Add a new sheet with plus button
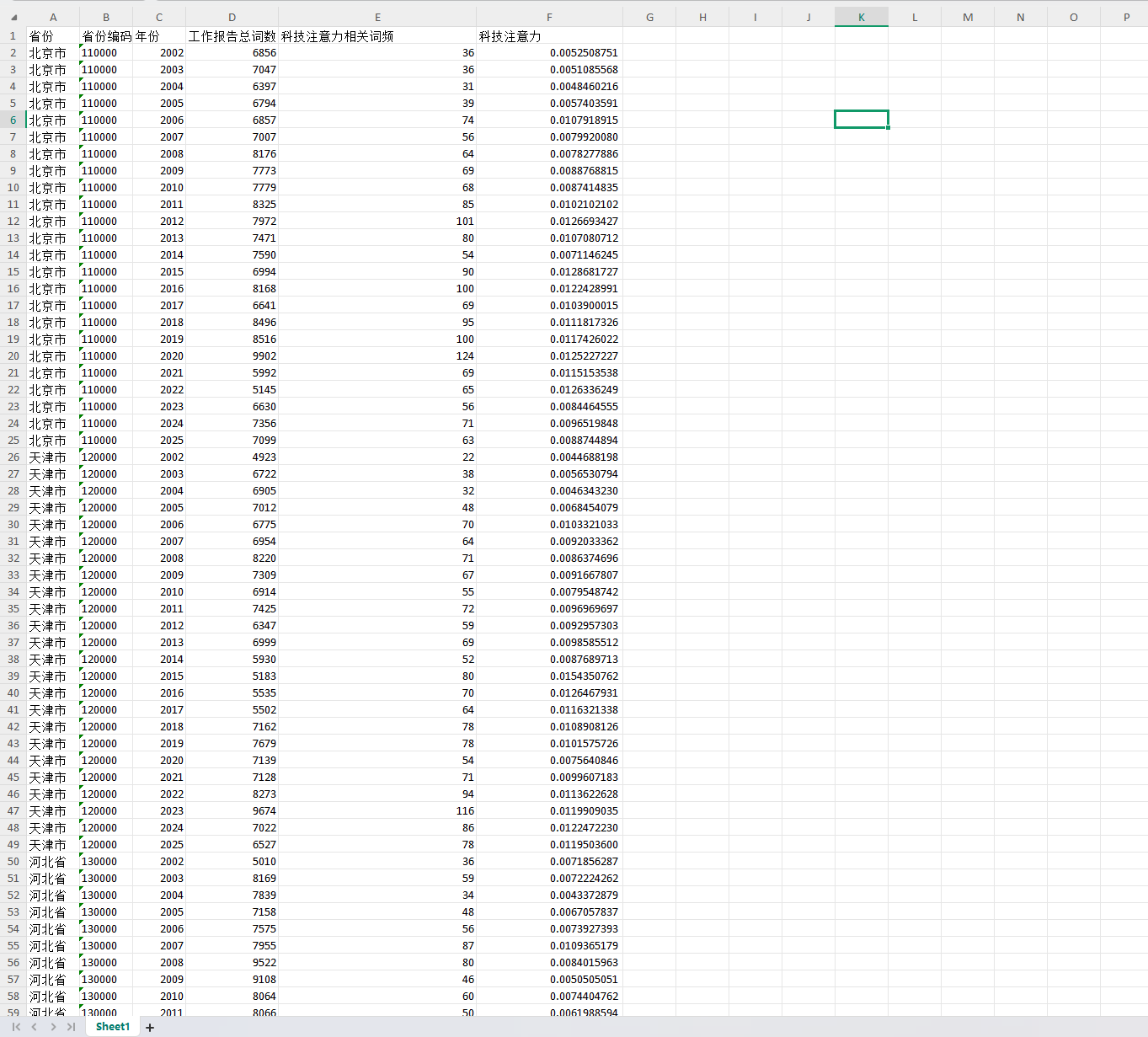 [x=150, y=1028]
